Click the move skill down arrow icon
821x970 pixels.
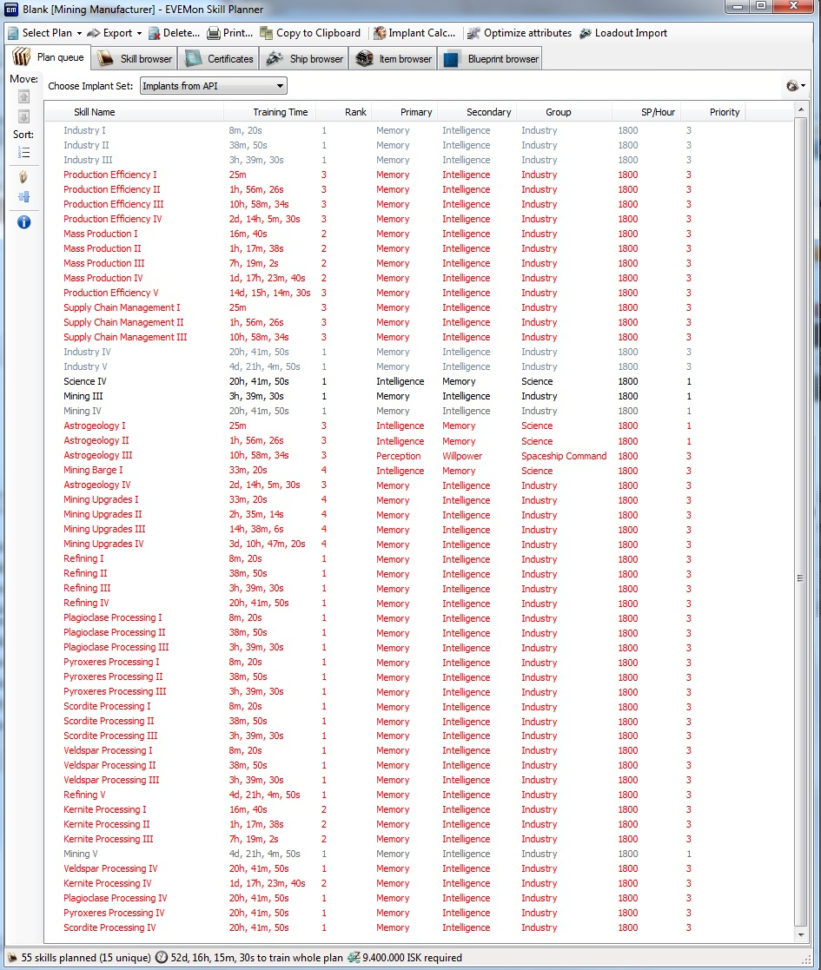click(x=24, y=115)
